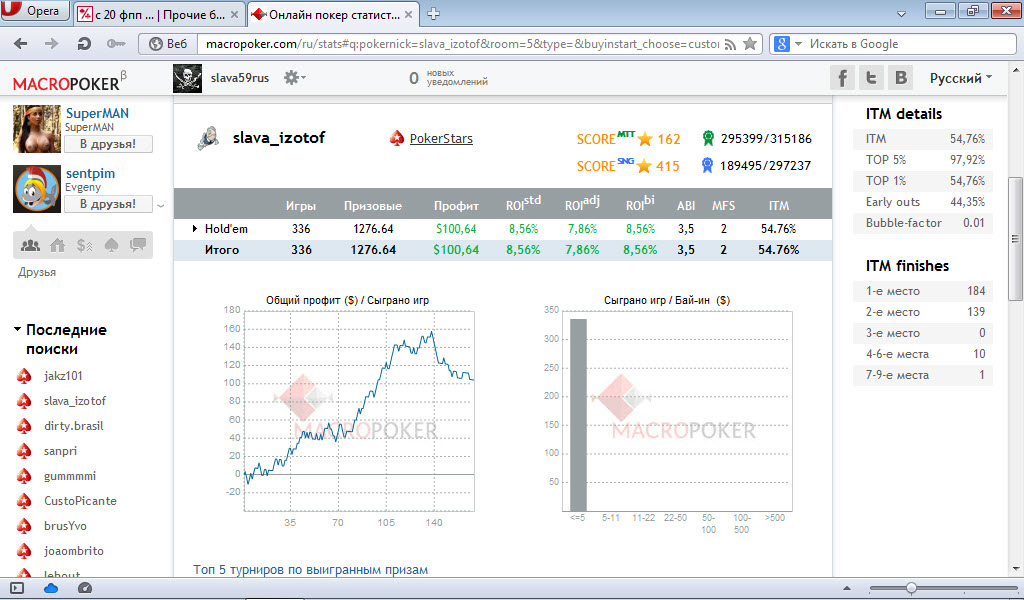Open the VKontakte share icon
The width and height of the screenshot is (1024, 600).
[901, 78]
